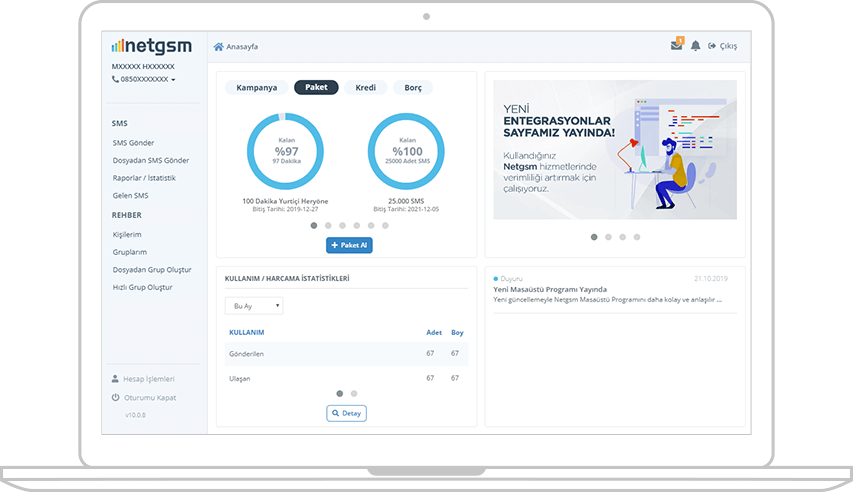This screenshot has height=492, width=853.
Task: Click the v10.0.8 version label
Action: pos(135,415)
